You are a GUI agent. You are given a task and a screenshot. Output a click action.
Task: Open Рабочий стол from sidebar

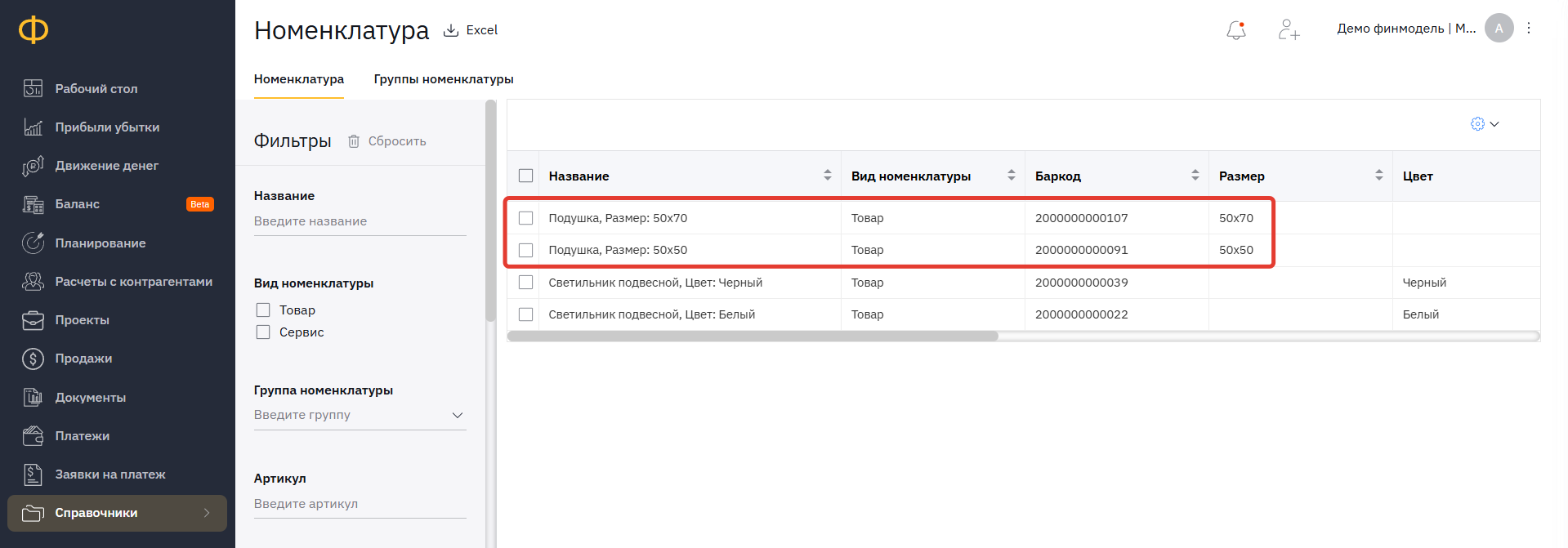[x=96, y=88]
